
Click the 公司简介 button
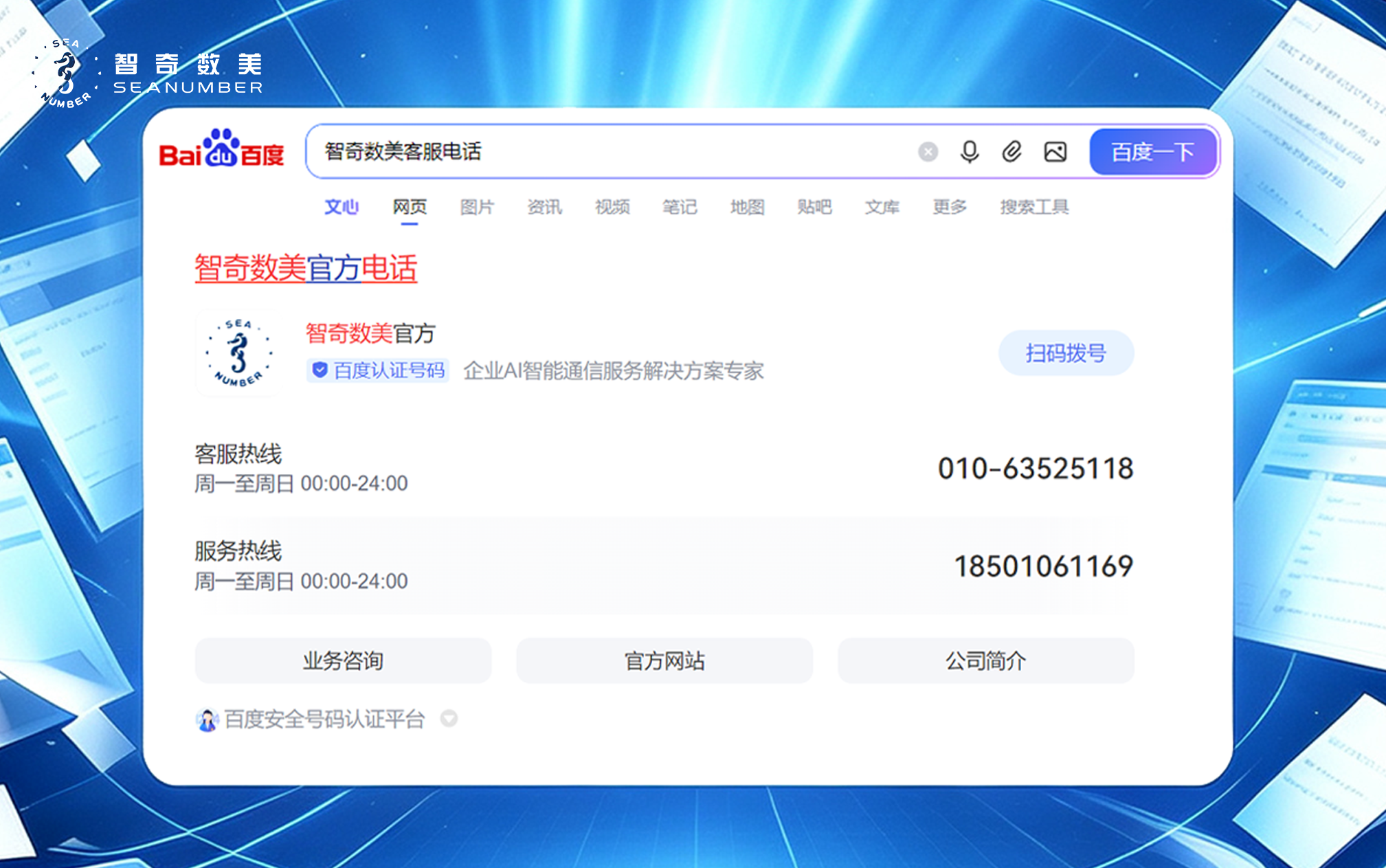coord(986,661)
